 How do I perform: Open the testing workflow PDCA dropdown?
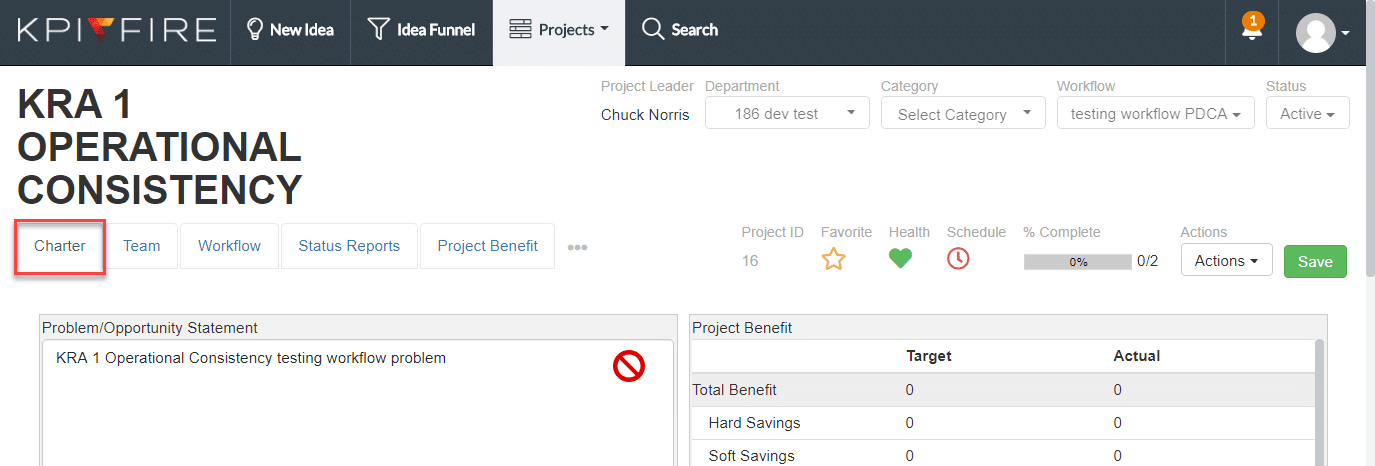coord(1155,114)
